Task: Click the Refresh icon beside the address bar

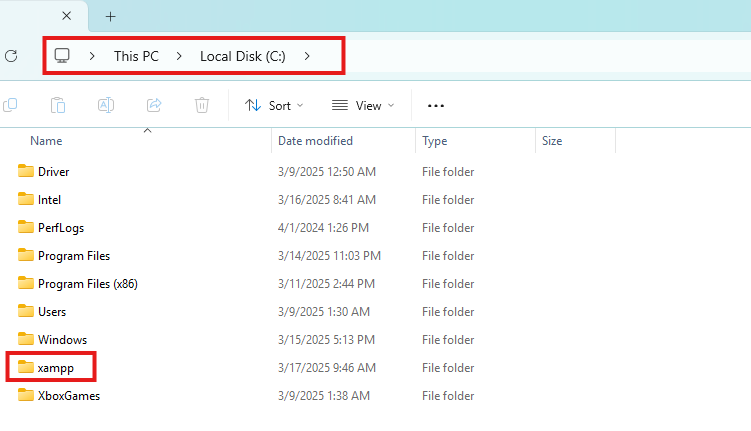Action: pyautogui.click(x=11, y=56)
